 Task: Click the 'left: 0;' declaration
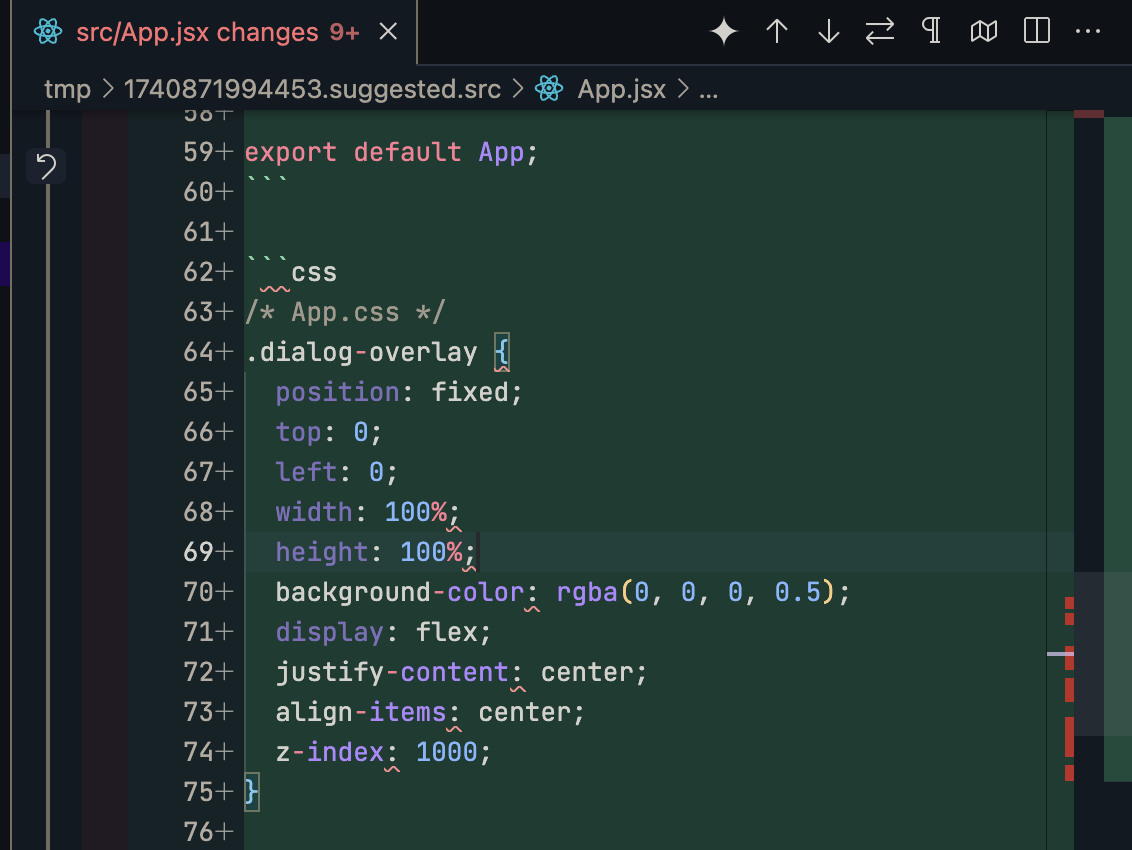[x=336, y=472]
